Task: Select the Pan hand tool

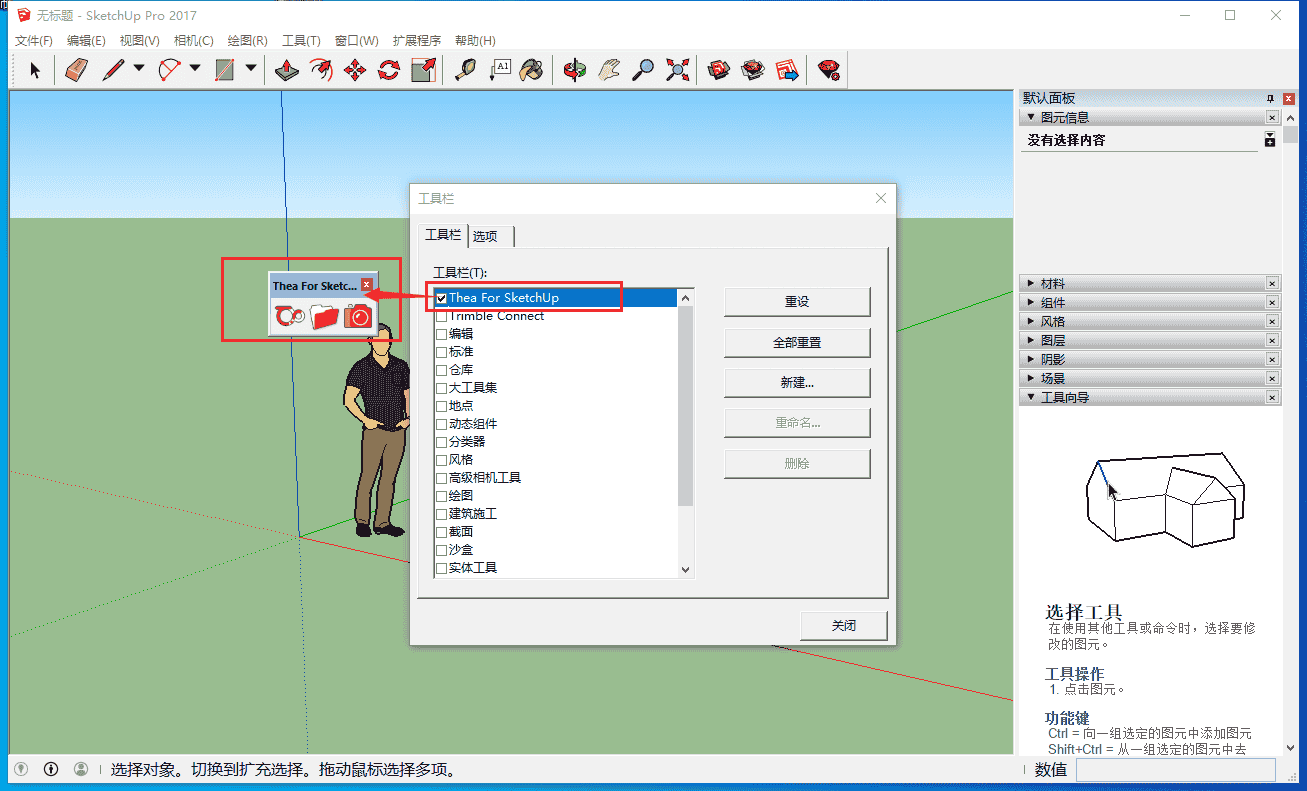Action: pos(609,70)
